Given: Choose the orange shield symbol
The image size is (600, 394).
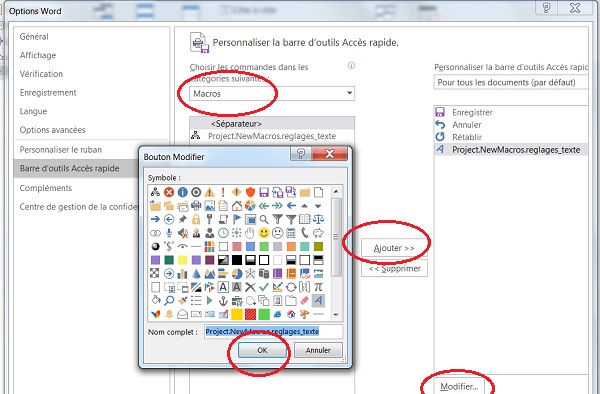Looking at the screenshot, I should (250, 192).
